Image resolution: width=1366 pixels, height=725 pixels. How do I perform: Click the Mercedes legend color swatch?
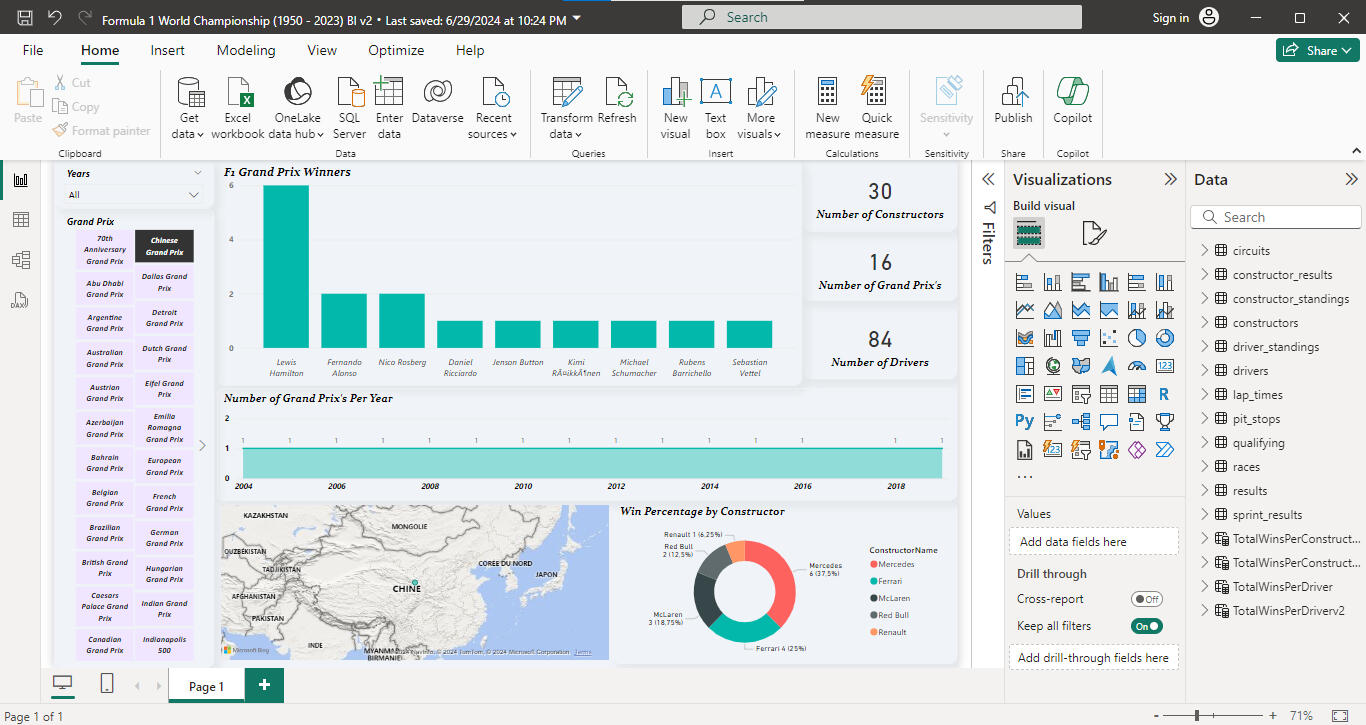[x=874, y=564]
